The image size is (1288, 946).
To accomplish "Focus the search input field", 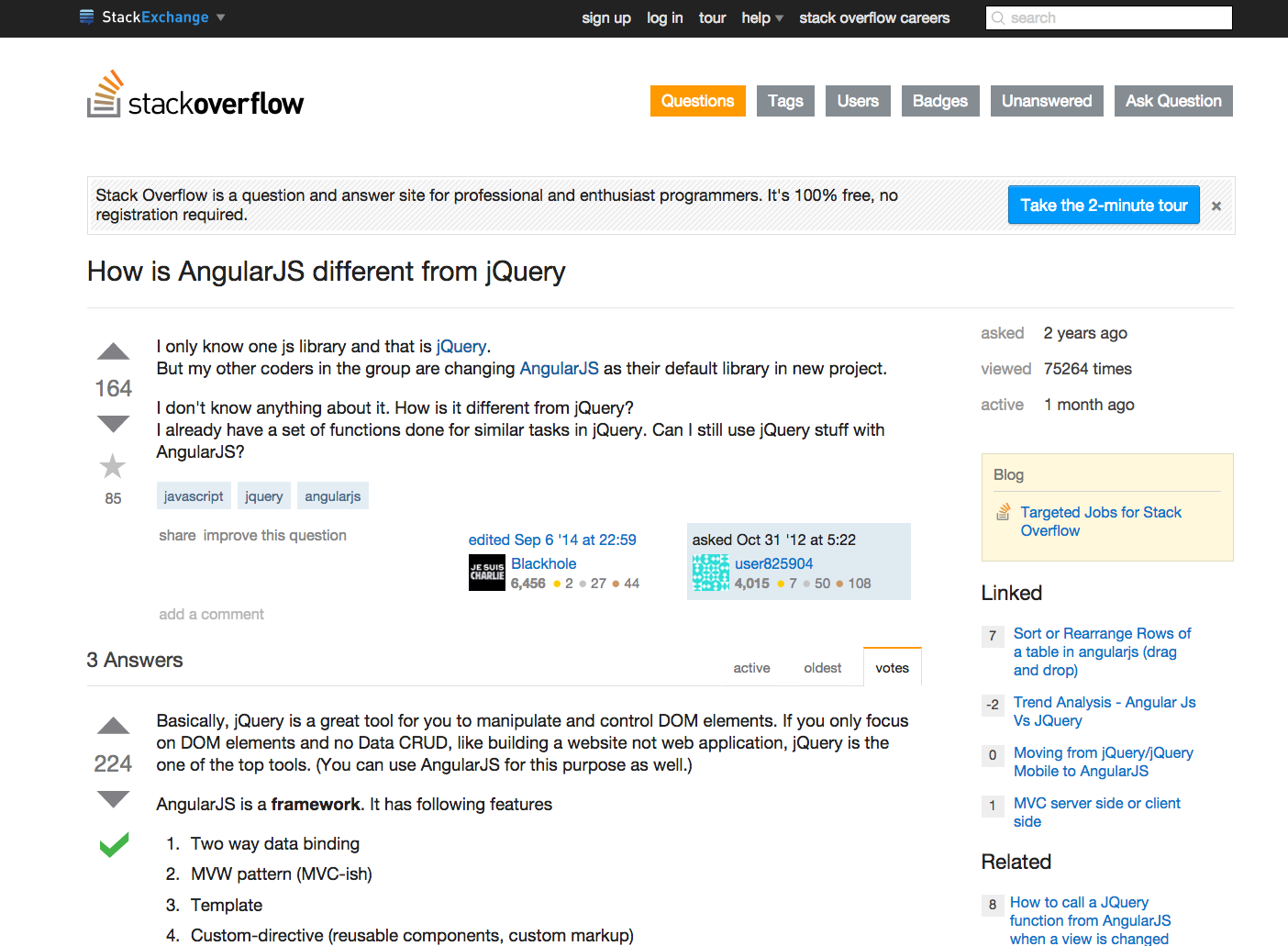I will point(1109,17).
